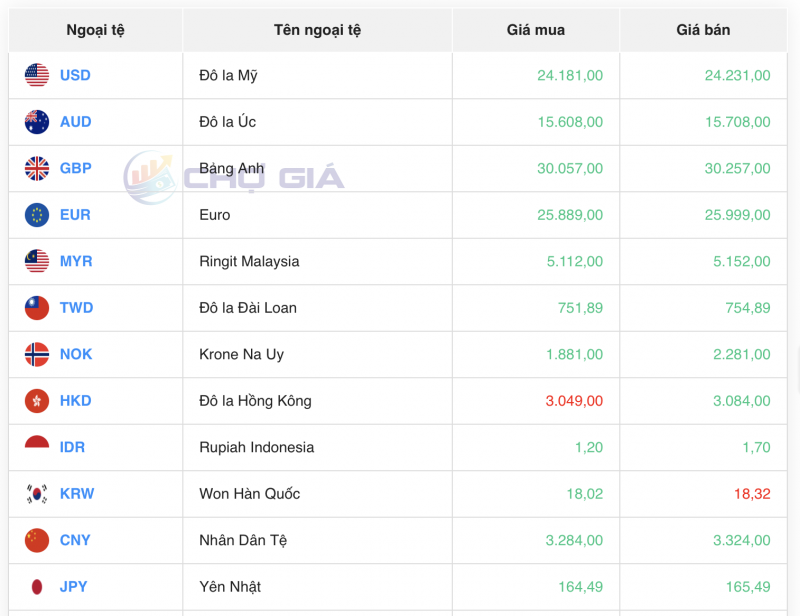Image resolution: width=800 pixels, height=616 pixels.
Task: Select the KRW currency code
Action: (x=77, y=493)
